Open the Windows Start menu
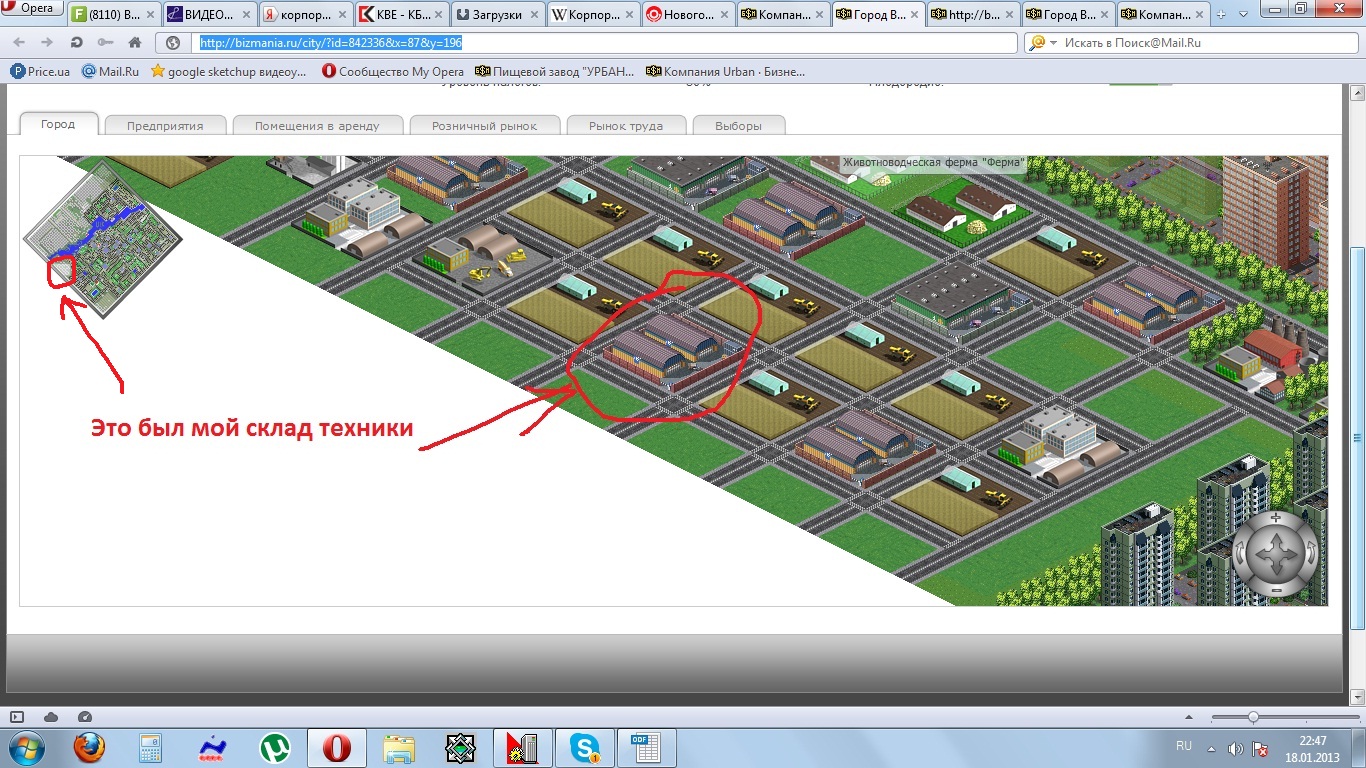 coord(27,748)
